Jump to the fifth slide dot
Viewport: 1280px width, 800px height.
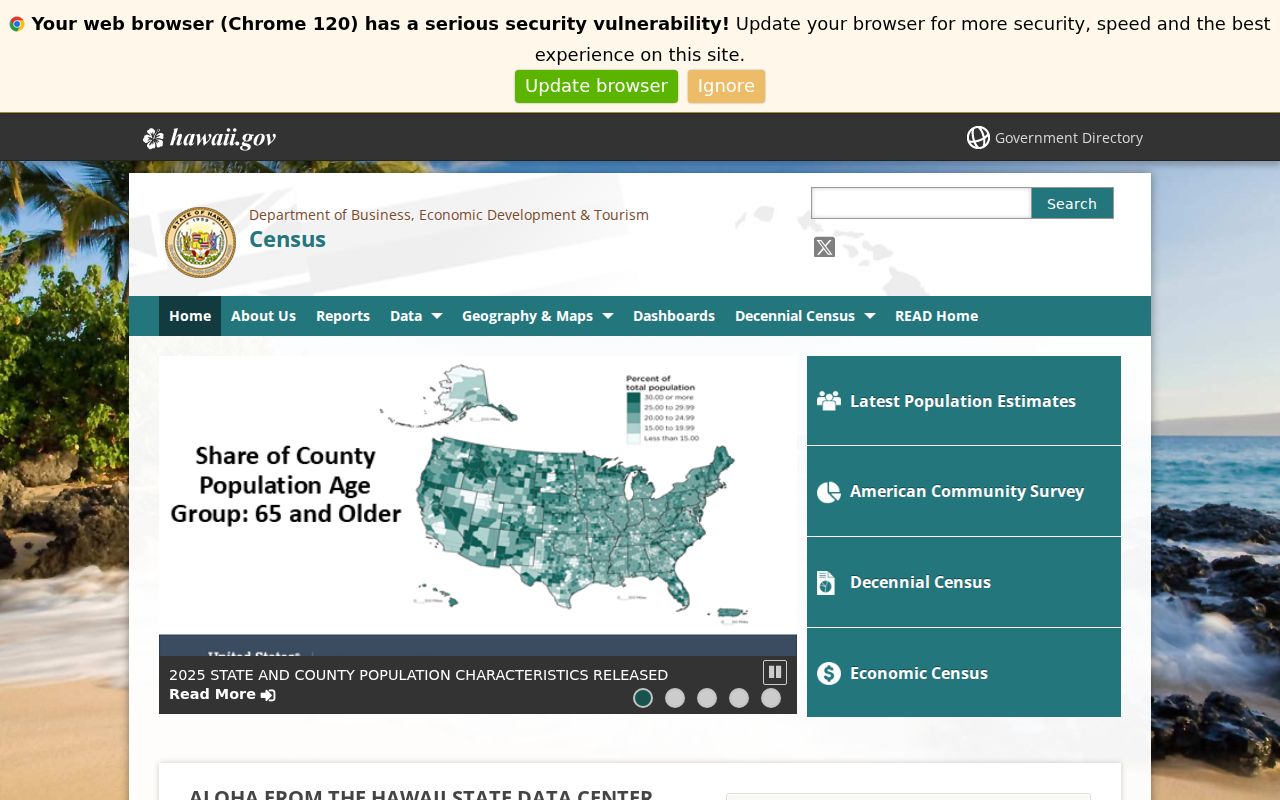pyautogui.click(x=771, y=698)
